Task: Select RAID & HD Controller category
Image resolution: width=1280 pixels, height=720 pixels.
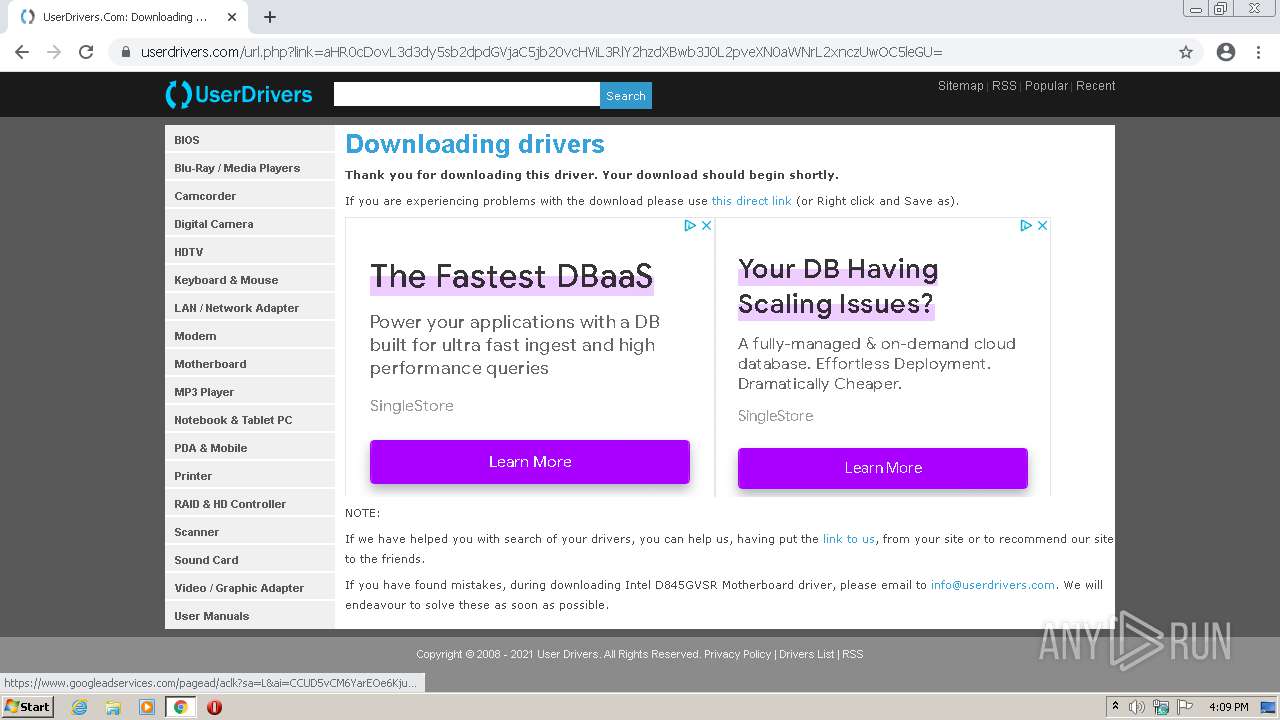Action: click(x=250, y=504)
